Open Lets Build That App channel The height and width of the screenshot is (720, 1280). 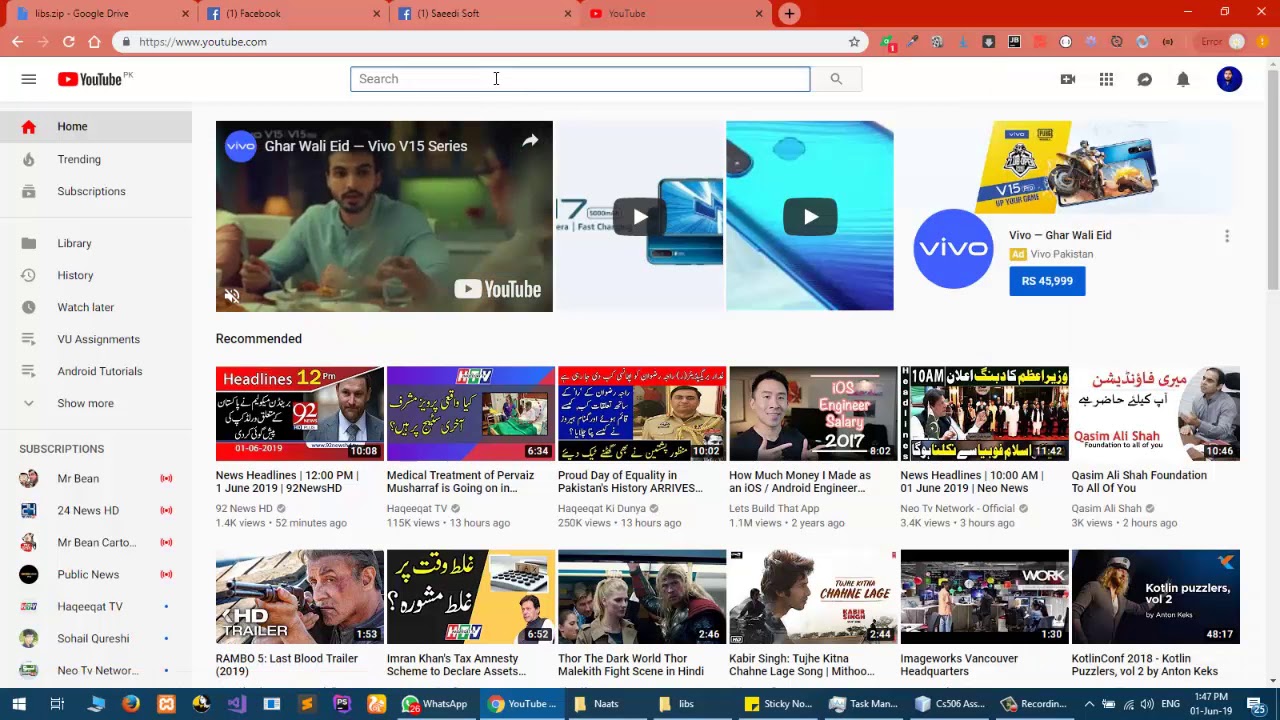click(774, 508)
